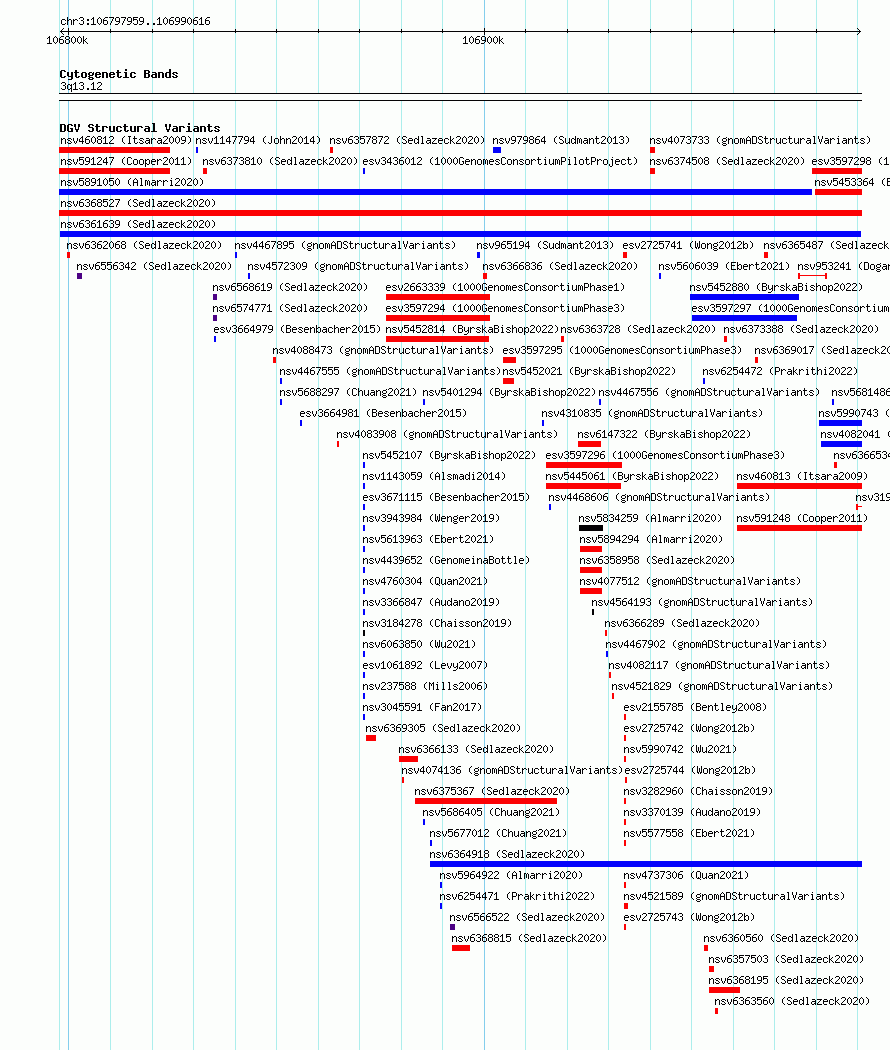
Task: Click nsv6147322 (ByrskaBishop2022) label
Action: click(x=664, y=435)
